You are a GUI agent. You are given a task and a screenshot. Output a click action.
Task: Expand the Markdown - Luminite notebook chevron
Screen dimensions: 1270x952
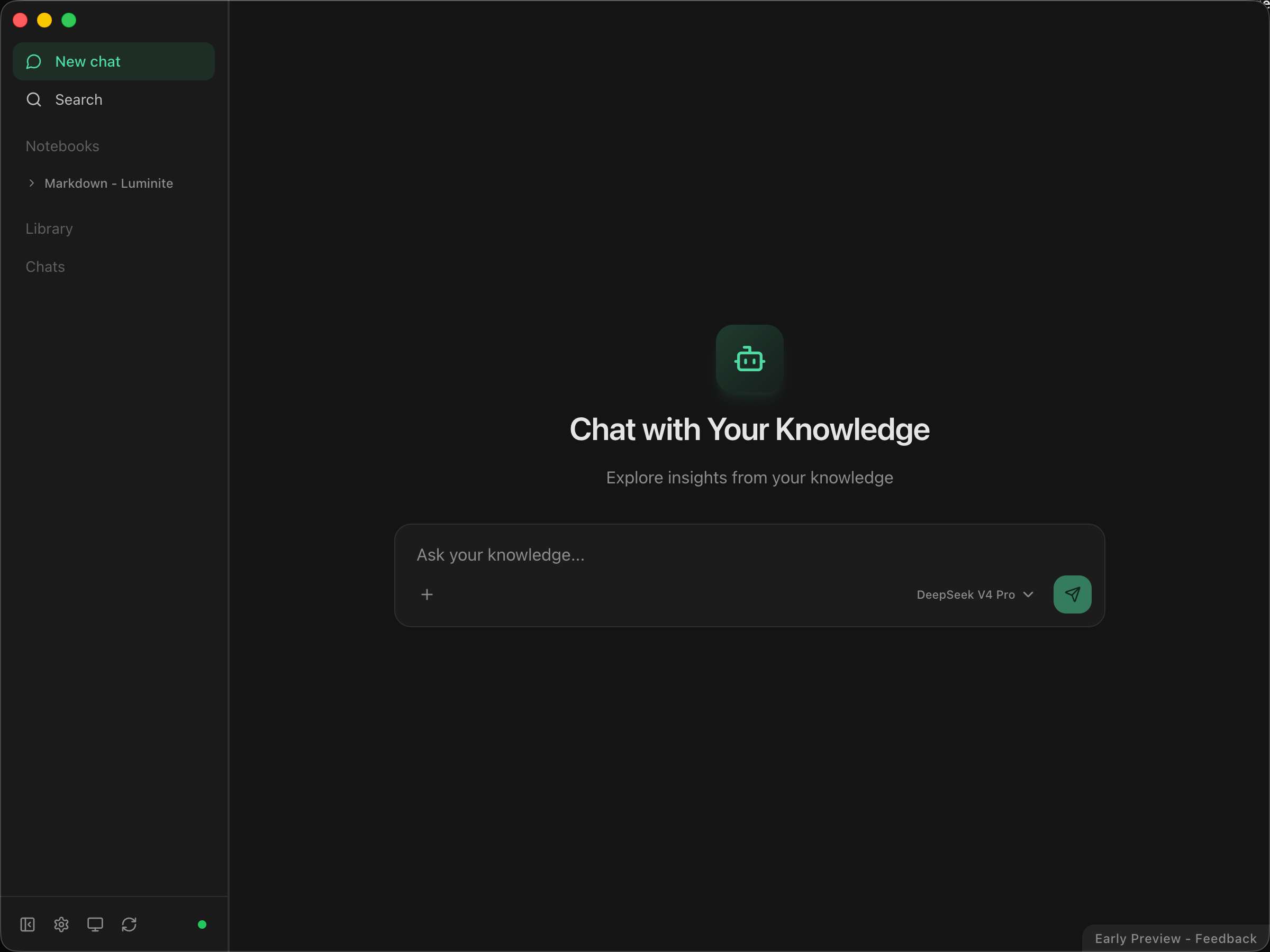[32, 183]
